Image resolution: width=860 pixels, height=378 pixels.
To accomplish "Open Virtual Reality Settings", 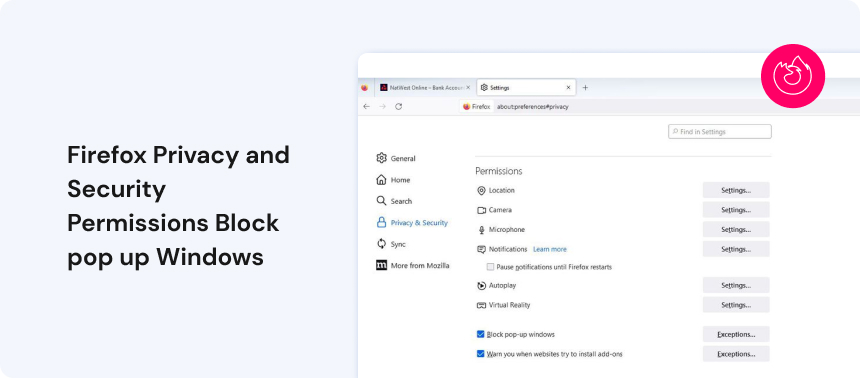I will click(736, 305).
